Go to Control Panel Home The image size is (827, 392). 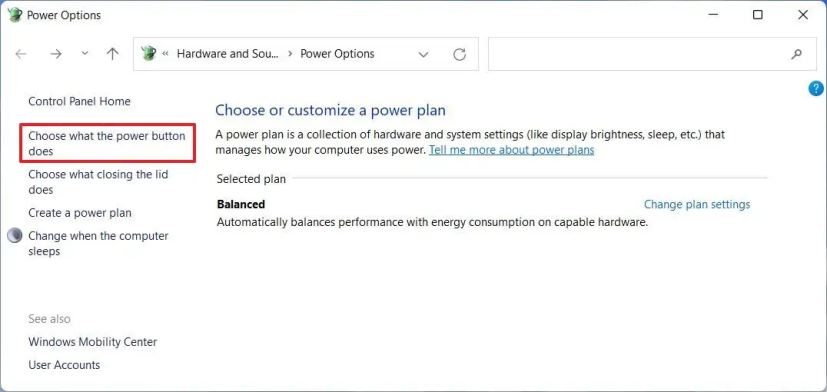79,101
